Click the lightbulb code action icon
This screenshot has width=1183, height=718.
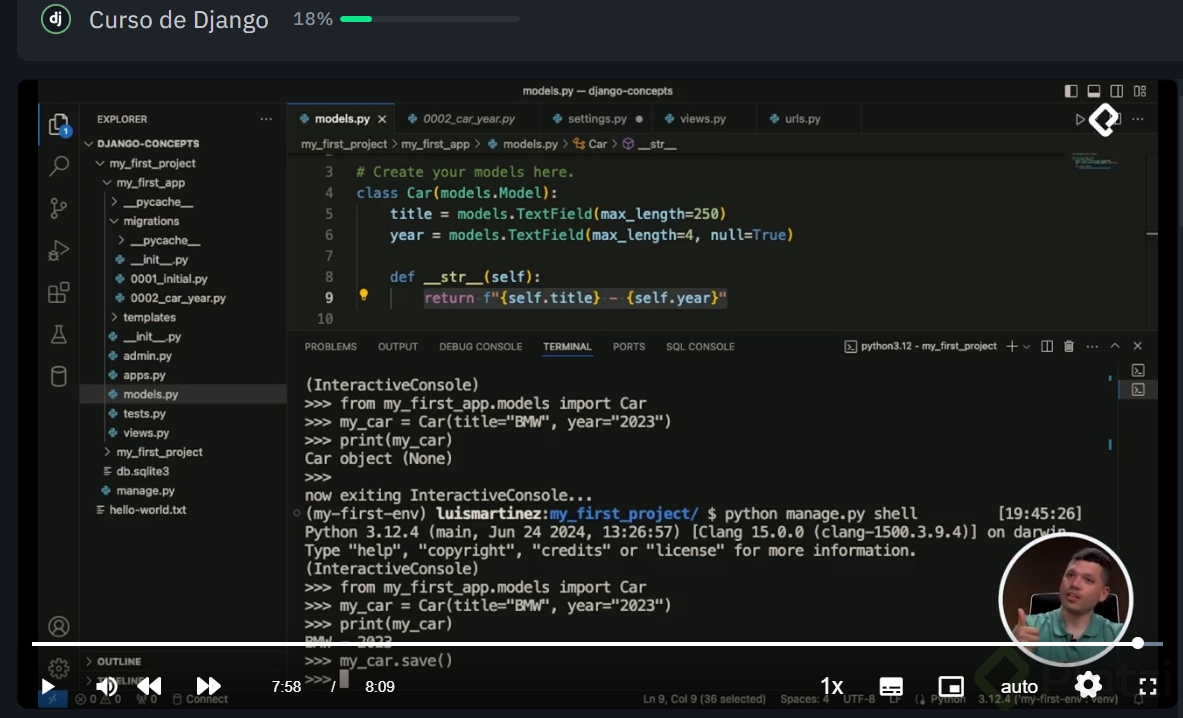pyautogui.click(x=364, y=296)
